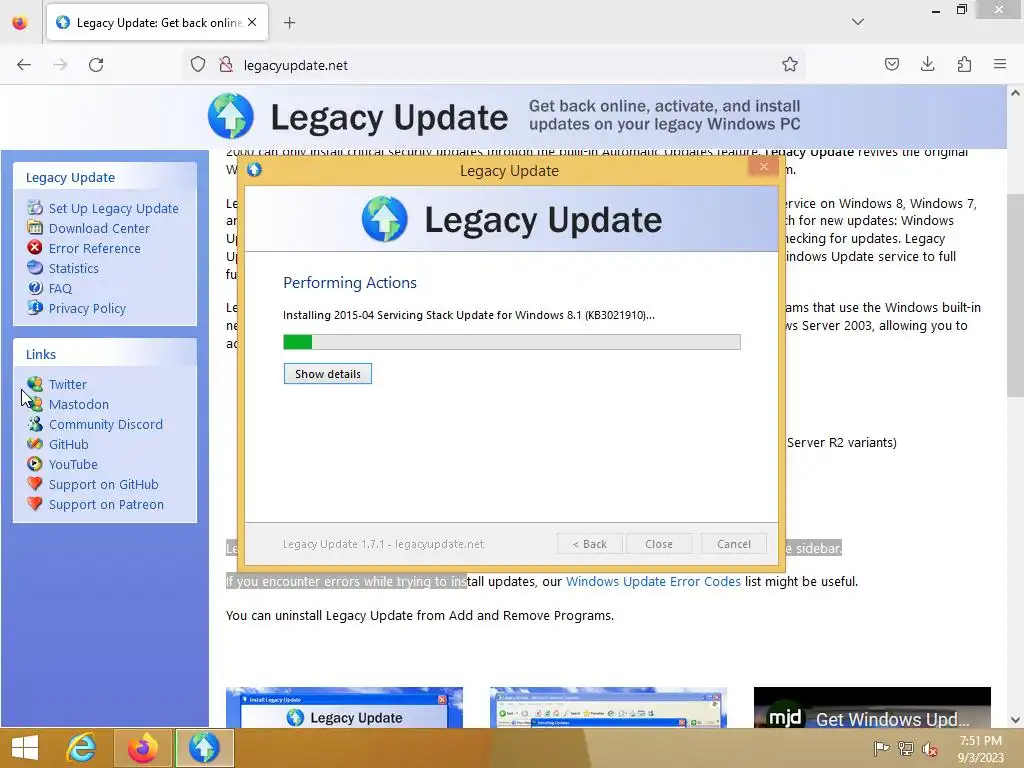Click the Support on Patreon heart icon
This screenshot has height=768, width=1024.
click(x=35, y=504)
